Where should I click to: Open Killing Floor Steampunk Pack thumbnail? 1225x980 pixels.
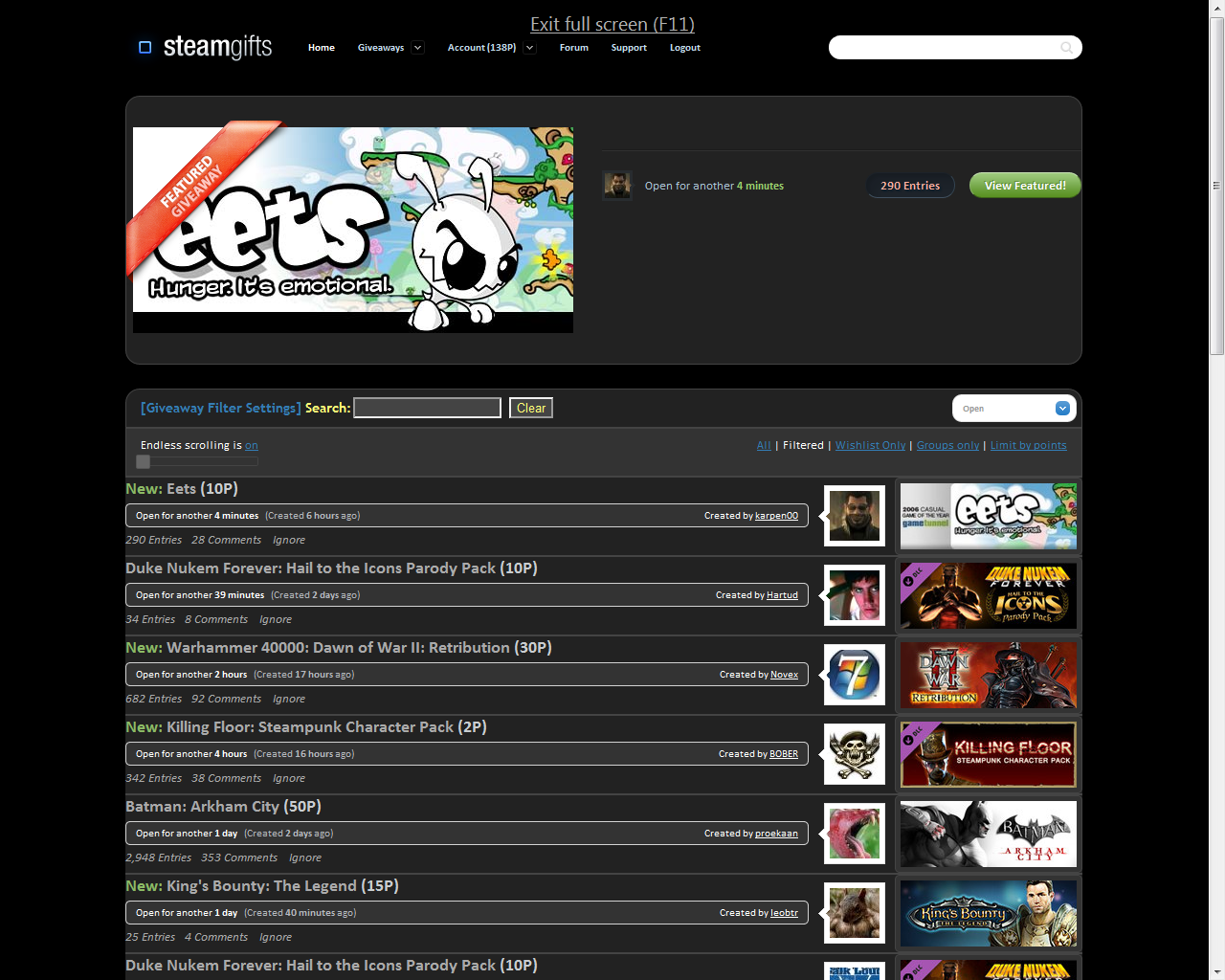point(989,754)
